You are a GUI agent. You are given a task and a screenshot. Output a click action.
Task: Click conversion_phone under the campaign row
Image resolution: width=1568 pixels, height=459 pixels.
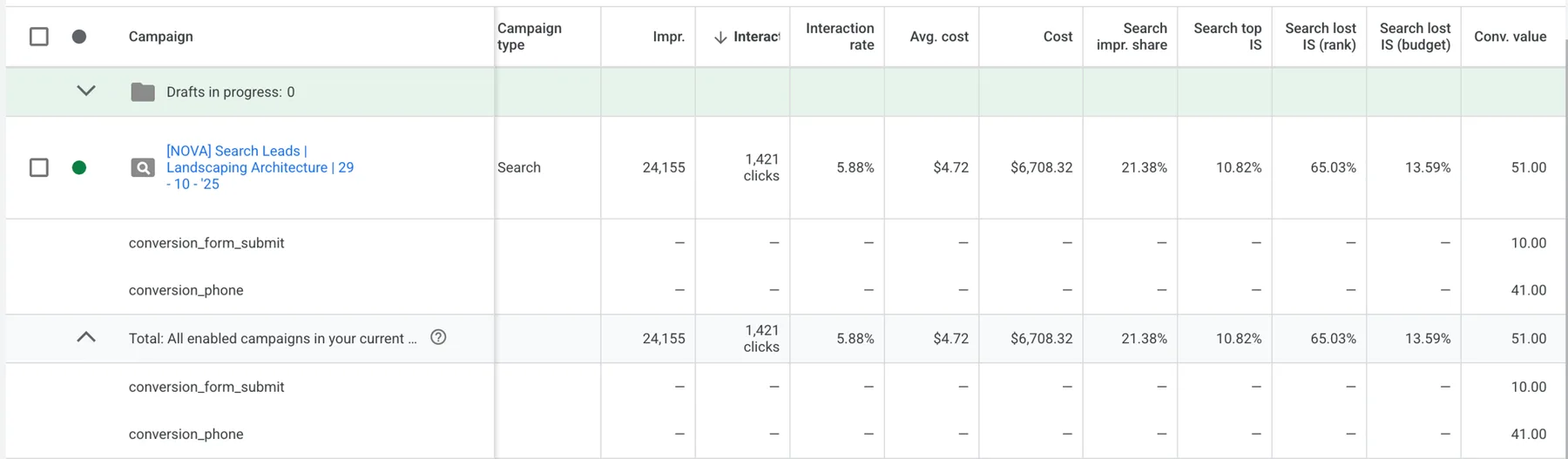[186, 290]
